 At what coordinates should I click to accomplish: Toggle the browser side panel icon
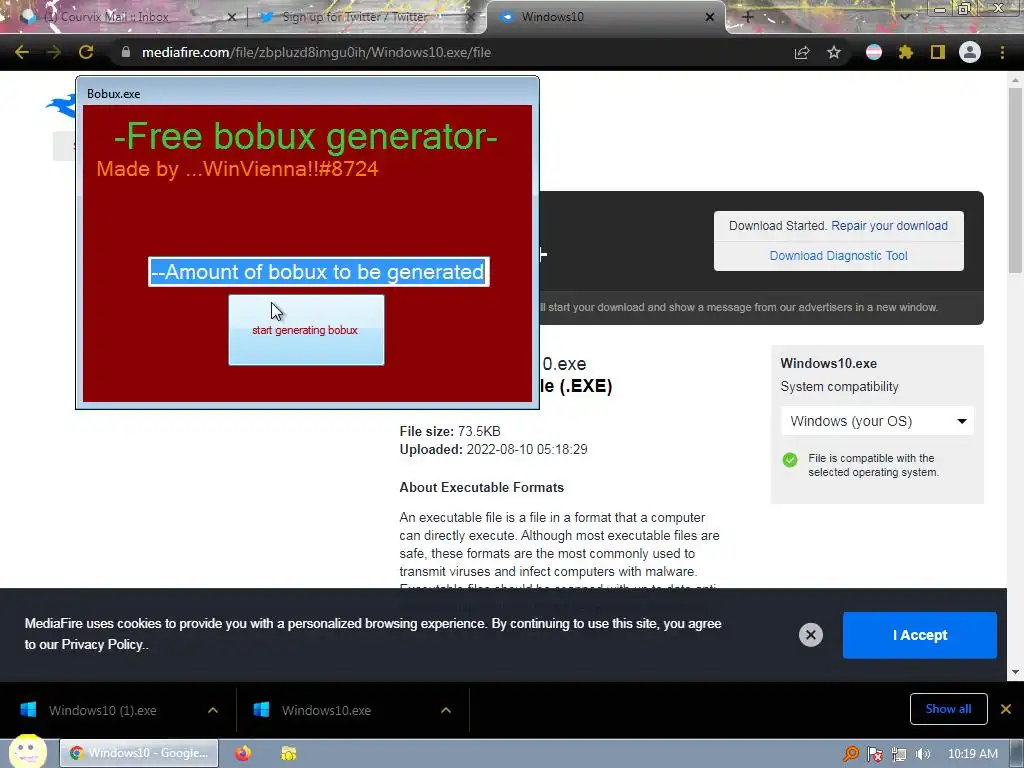click(938, 52)
